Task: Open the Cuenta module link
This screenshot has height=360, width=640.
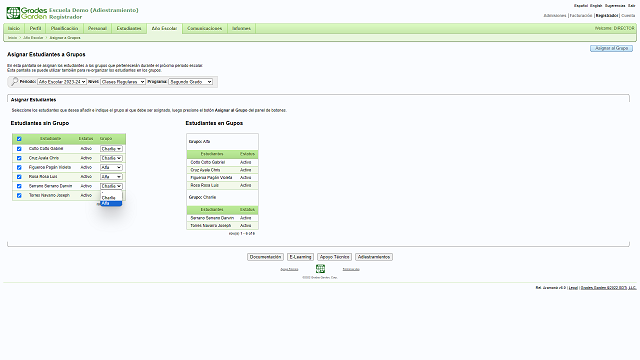Action: tap(628, 16)
